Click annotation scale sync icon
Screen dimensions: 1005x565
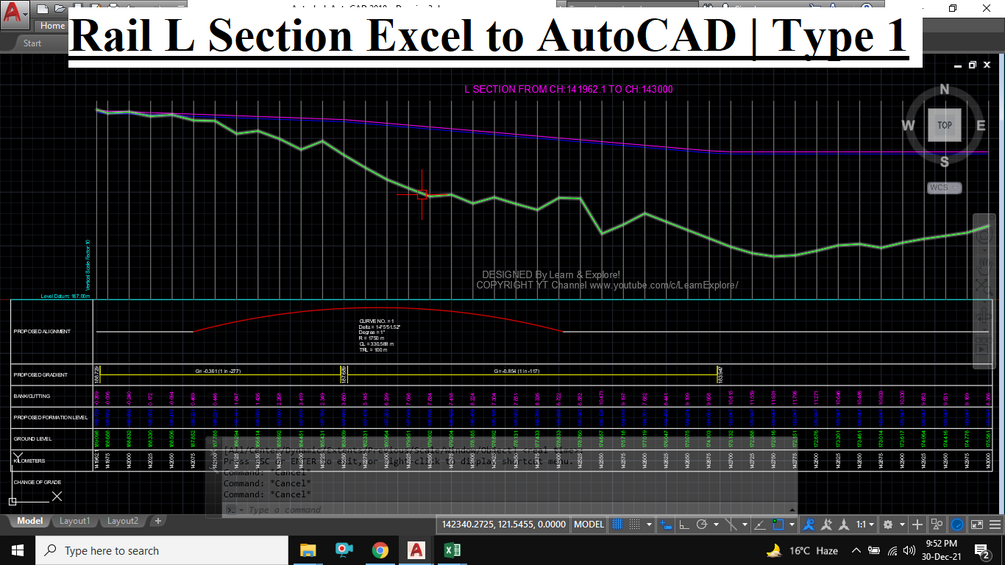click(843, 524)
